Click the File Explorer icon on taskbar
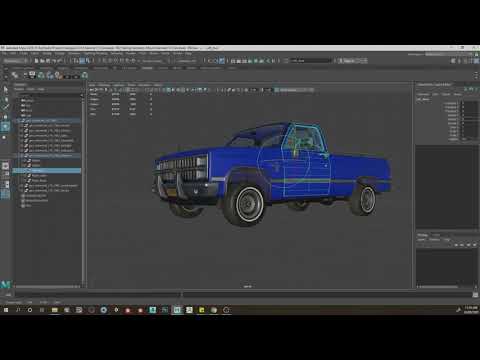The width and height of the screenshot is (480, 360). [55, 310]
